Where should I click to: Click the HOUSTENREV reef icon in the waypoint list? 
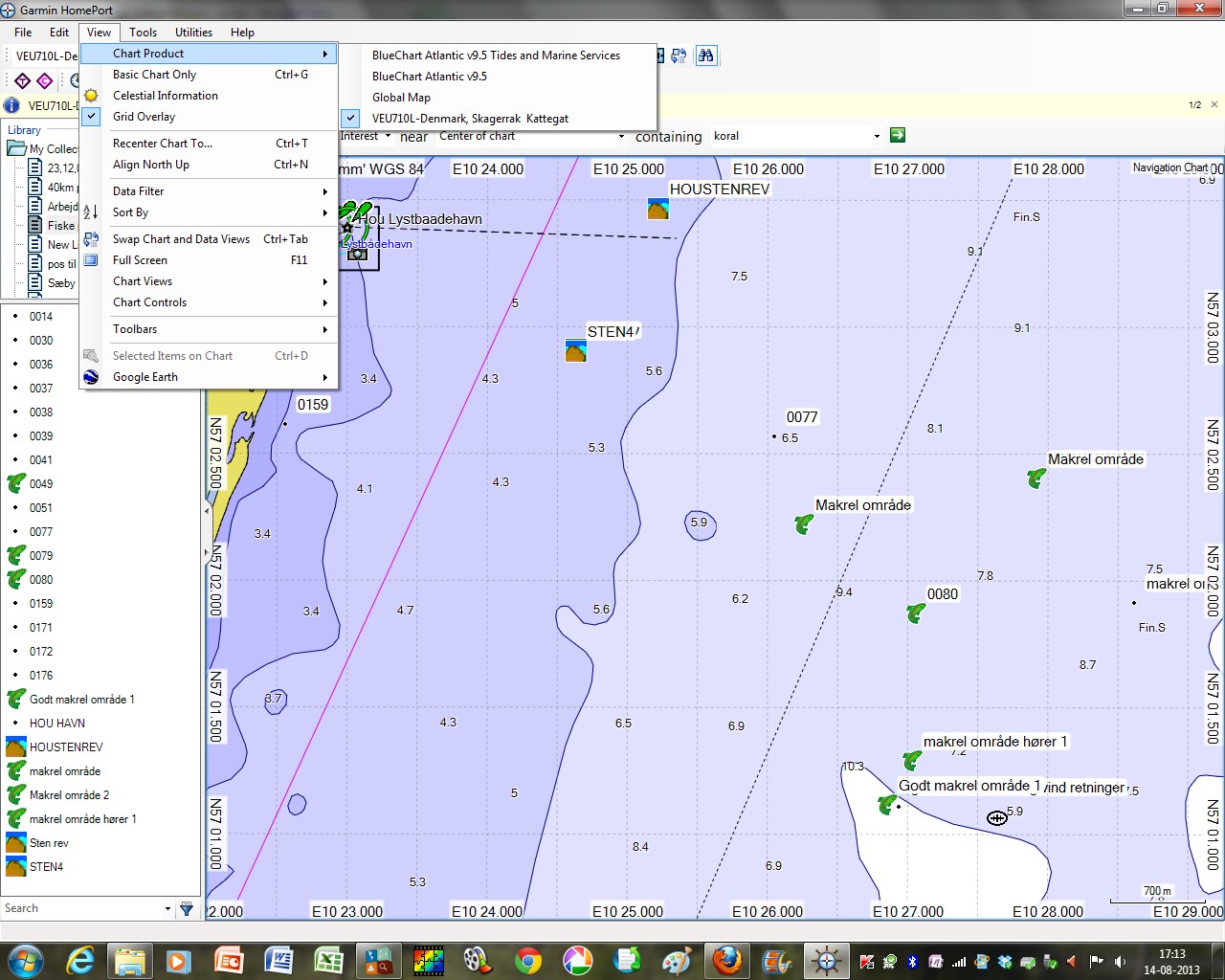click(15, 746)
